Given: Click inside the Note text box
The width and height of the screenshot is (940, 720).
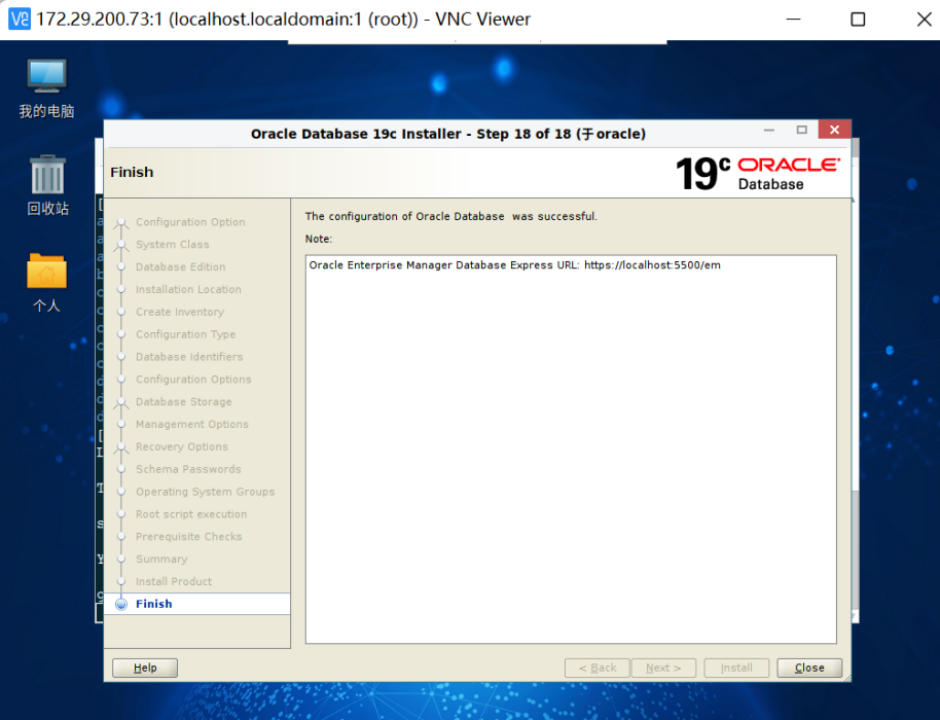Looking at the screenshot, I should click(x=570, y=450).
